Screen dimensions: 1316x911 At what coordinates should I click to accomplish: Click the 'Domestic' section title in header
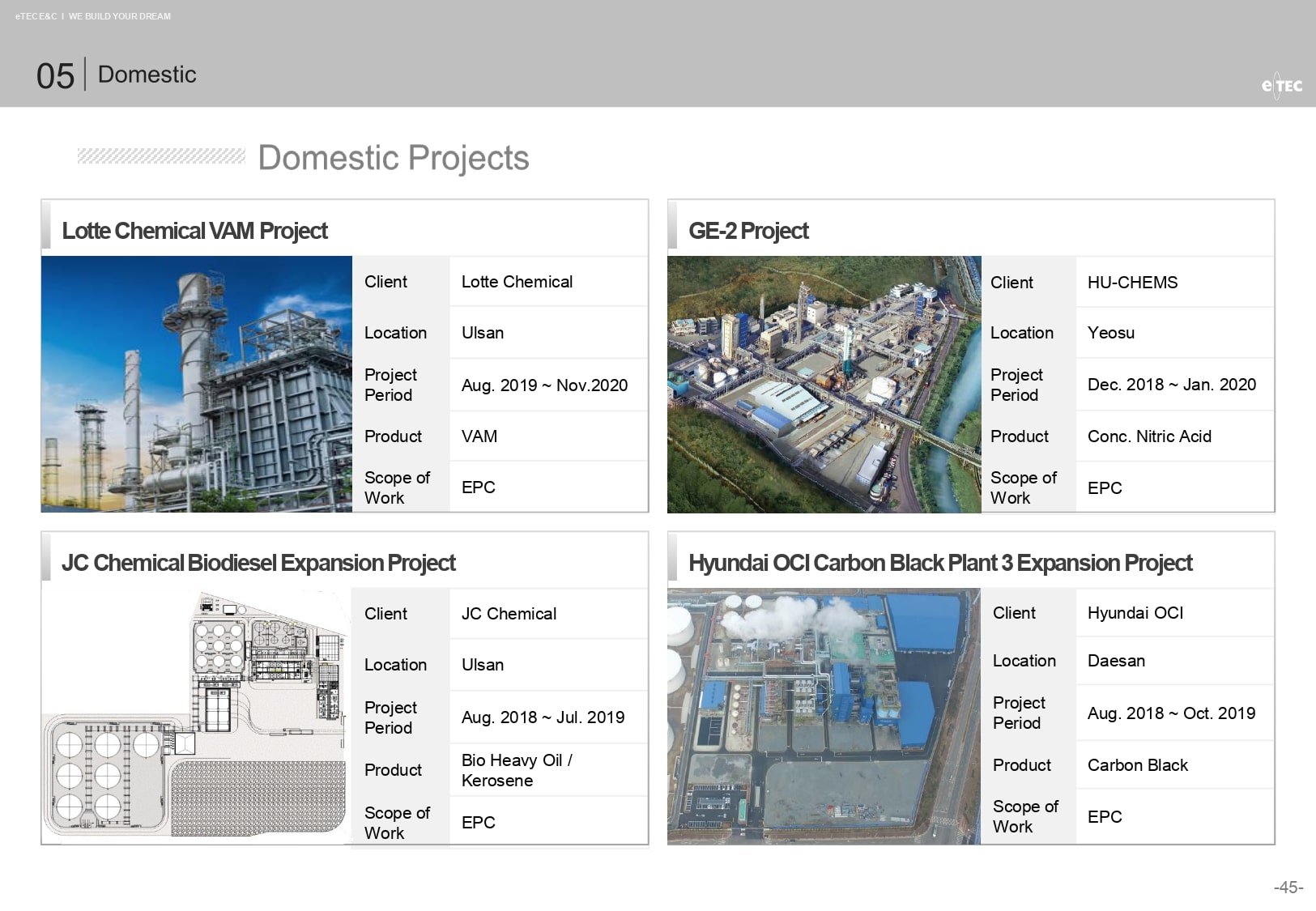tap(147, 74)
